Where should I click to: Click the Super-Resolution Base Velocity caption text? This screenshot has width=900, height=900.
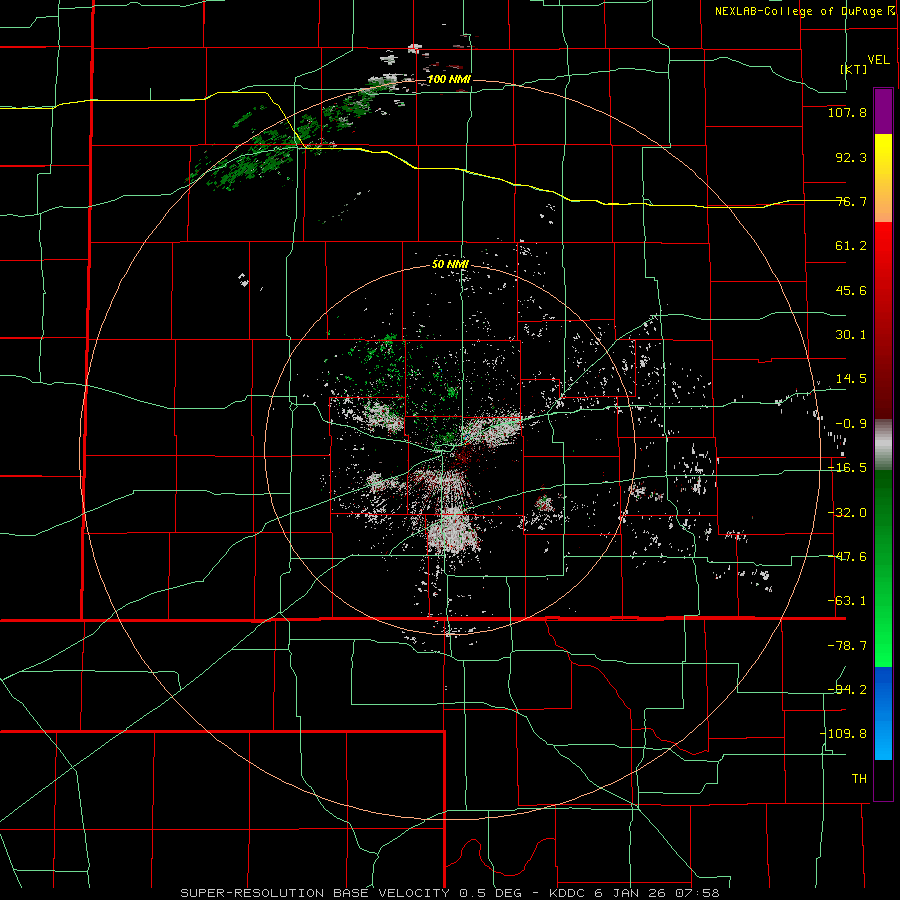(x=449, y=893)
